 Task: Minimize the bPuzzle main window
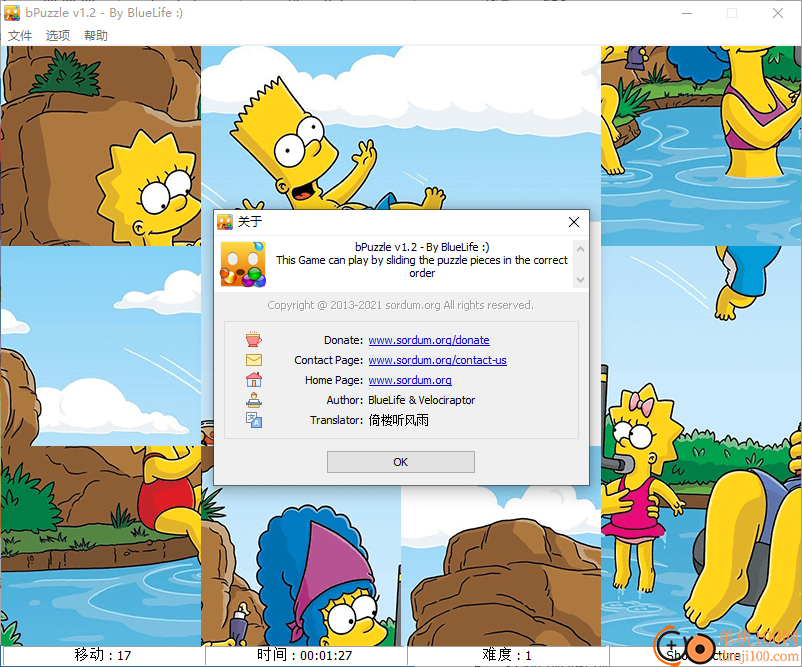coord(687,13)
